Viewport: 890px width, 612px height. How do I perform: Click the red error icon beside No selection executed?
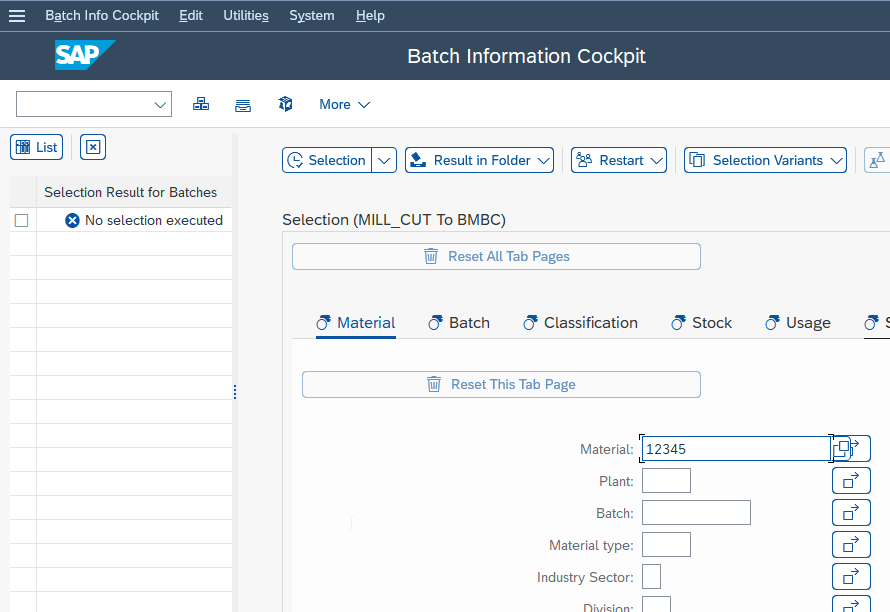click(x=72, y=220)
